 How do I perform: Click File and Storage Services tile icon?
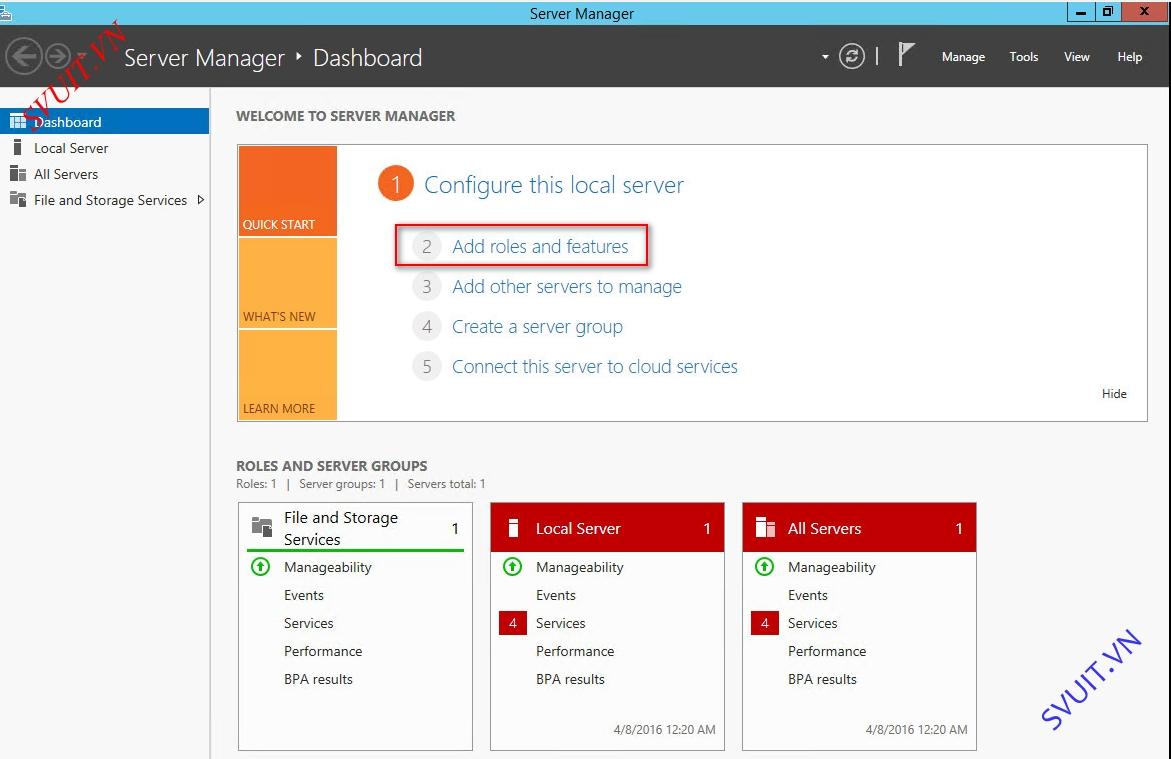(261, 527)
